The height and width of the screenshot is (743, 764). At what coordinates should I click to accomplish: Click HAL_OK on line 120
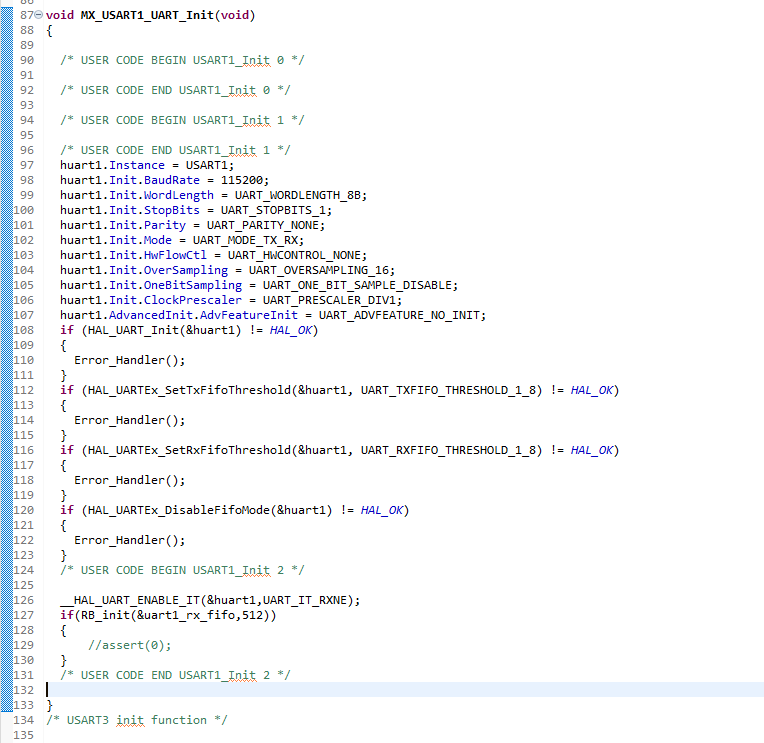[382, 510]
